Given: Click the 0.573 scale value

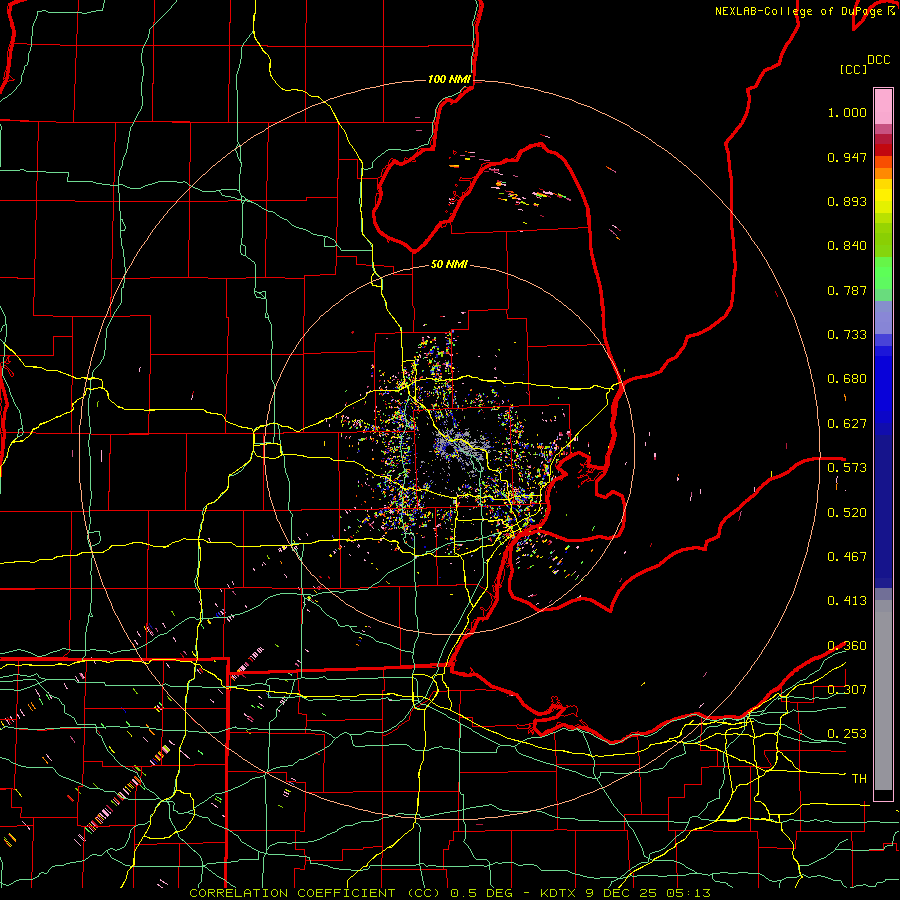Looking at the screenshot, I should pyautogui.click(x=847, y=468).
